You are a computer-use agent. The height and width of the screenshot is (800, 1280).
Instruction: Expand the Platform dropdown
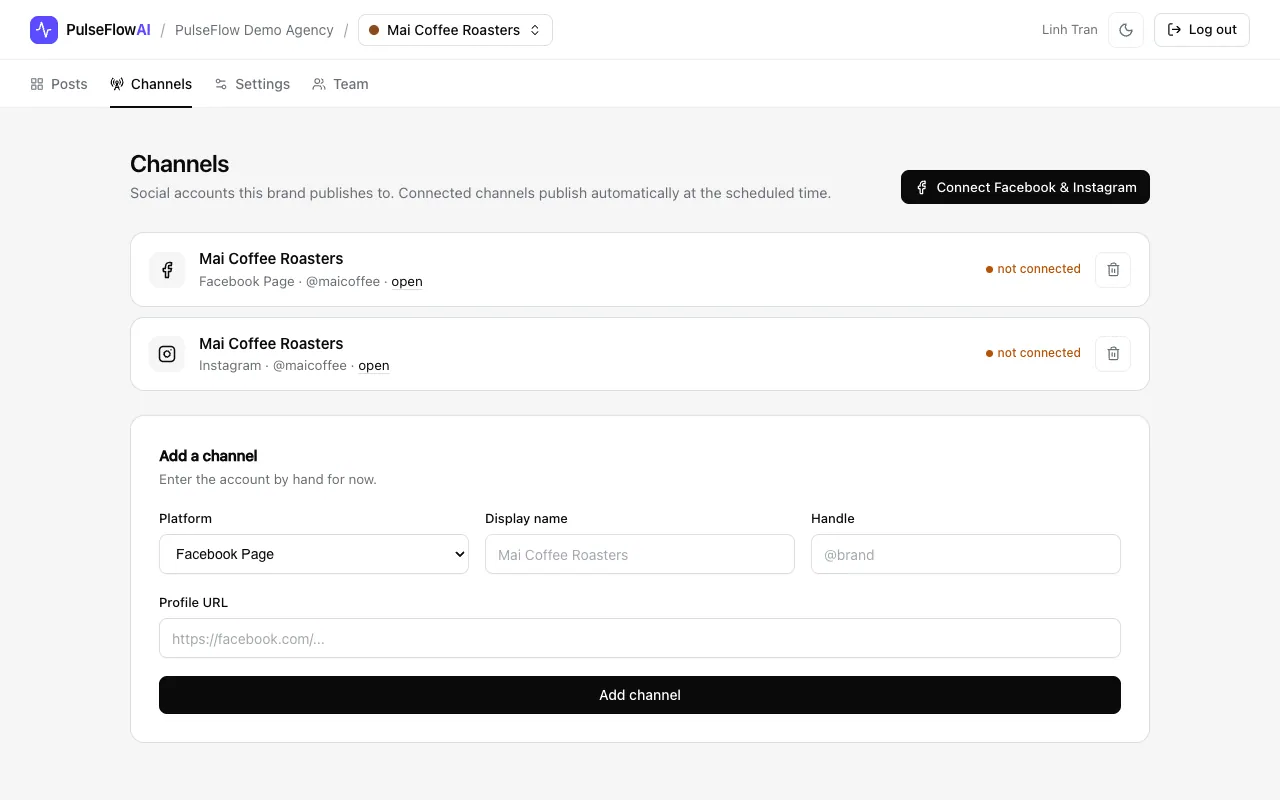coord(314,554)
